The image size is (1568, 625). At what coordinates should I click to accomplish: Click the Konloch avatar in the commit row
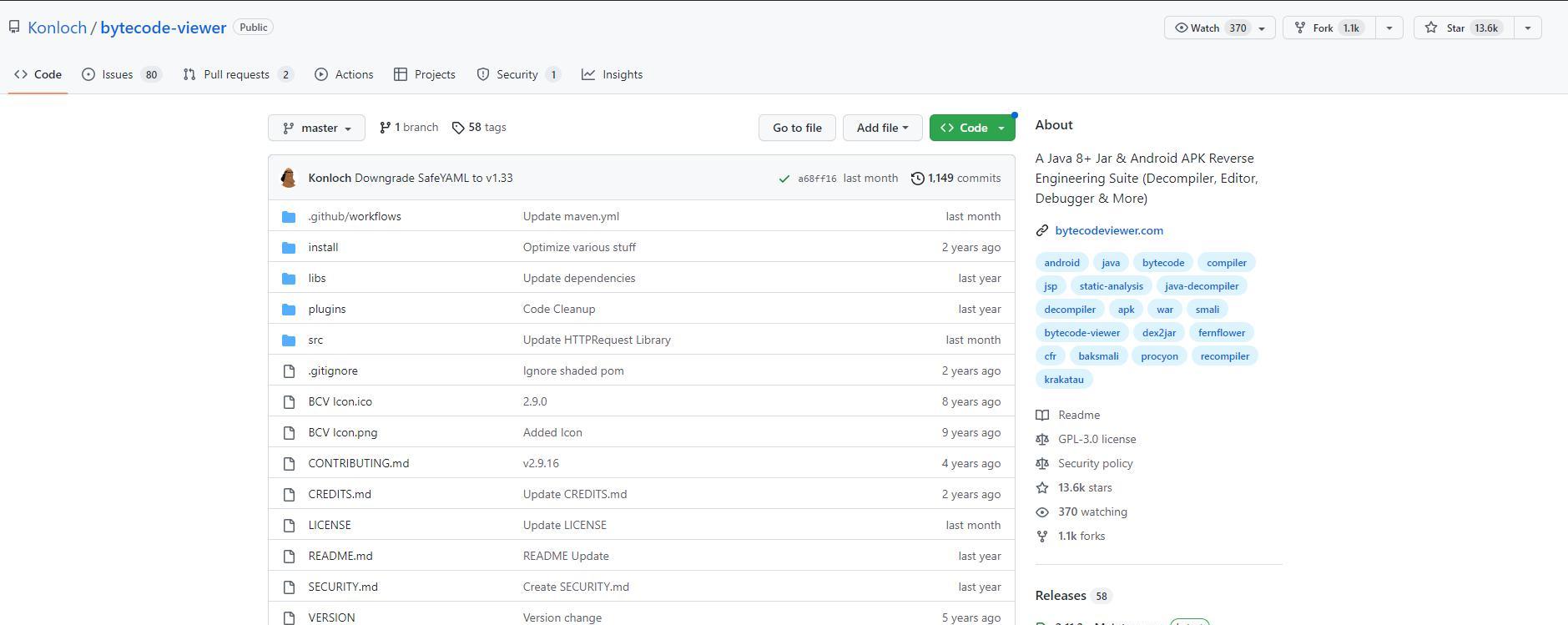point(289,178)
